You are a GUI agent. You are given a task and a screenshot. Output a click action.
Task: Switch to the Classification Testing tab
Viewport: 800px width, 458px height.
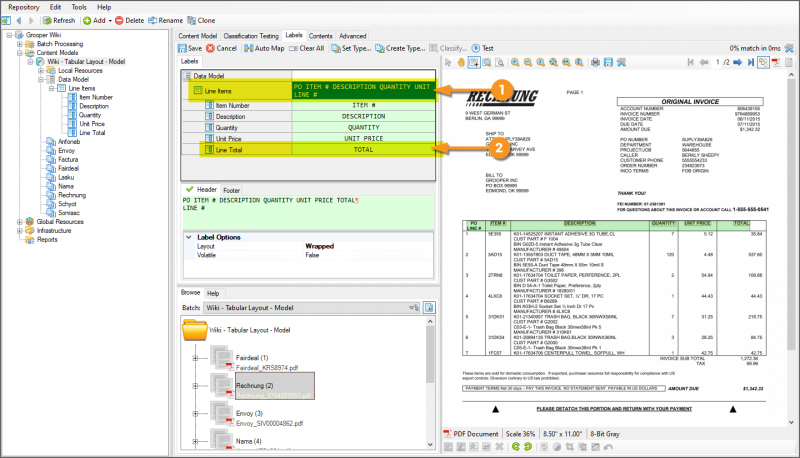point(251,35)
